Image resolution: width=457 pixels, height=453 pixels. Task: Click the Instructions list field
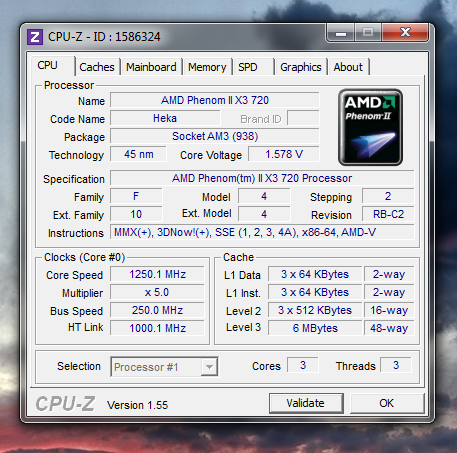click(262, 232)
